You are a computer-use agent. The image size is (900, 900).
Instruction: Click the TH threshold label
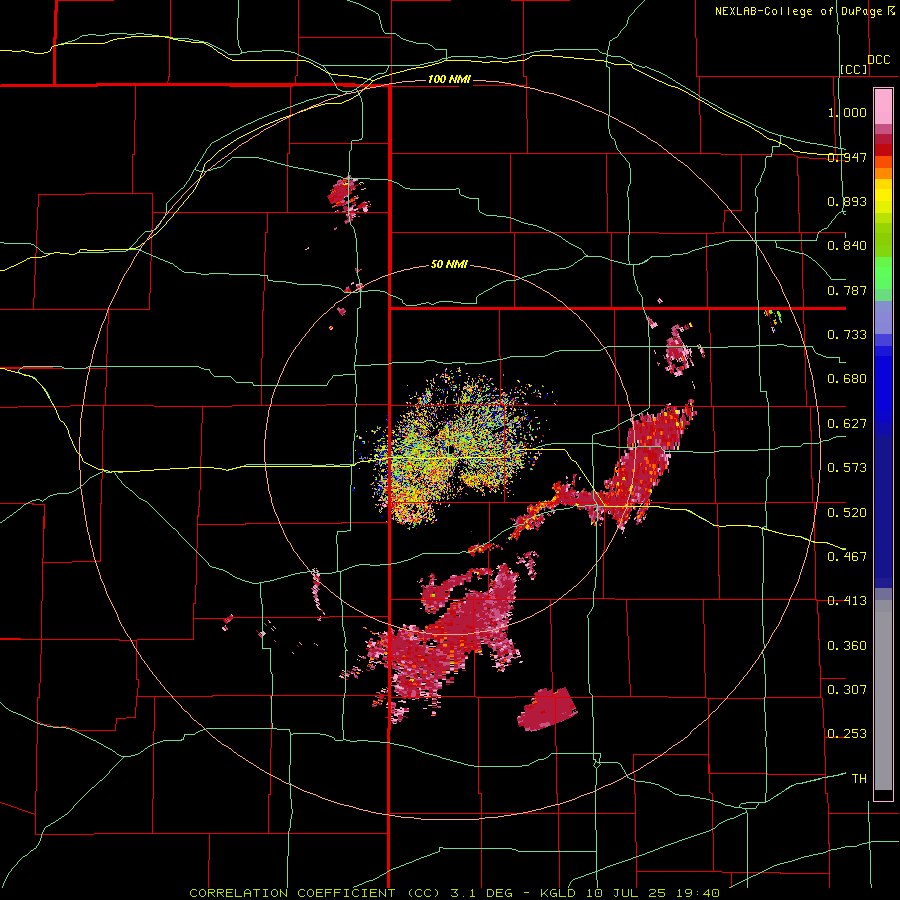point(859,778)
